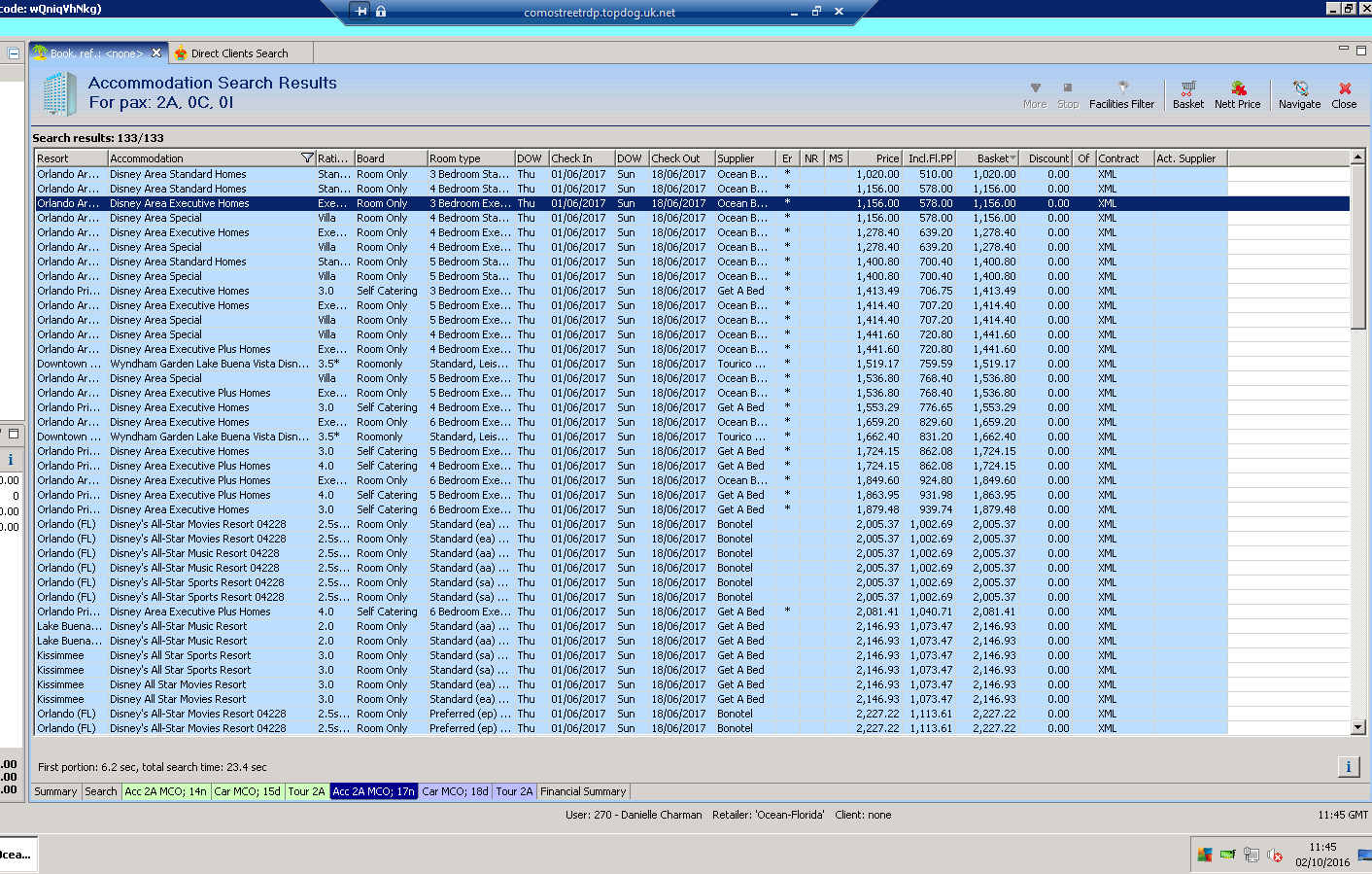Click the Nett Price icon
The height and width of the screenshot is (874, 1372).
point(1237,89)
